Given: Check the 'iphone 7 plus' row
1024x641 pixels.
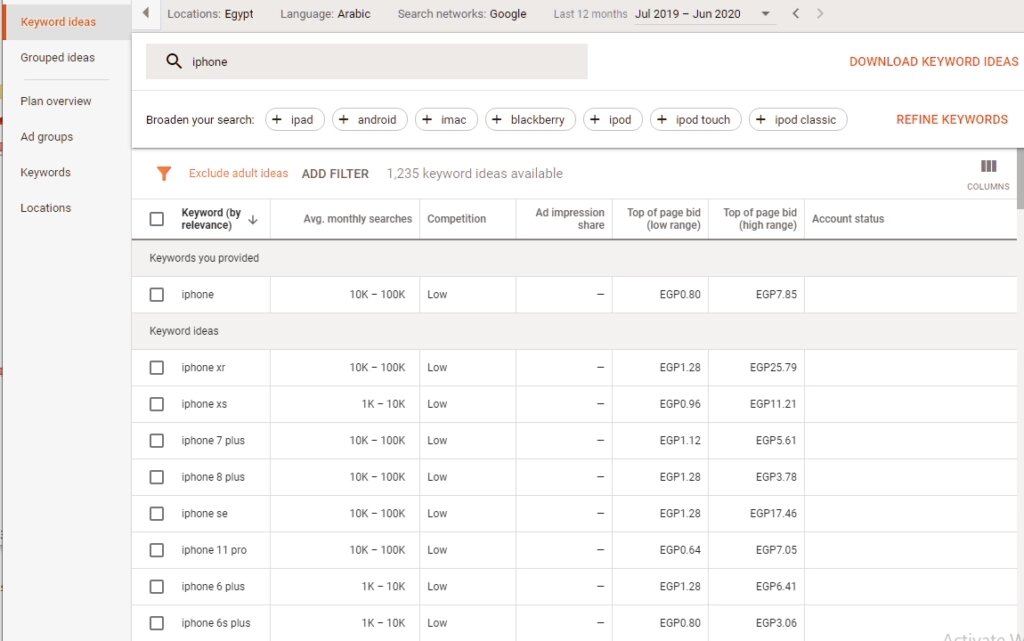Looking at the screenshot, I should (x=157, y=441).
